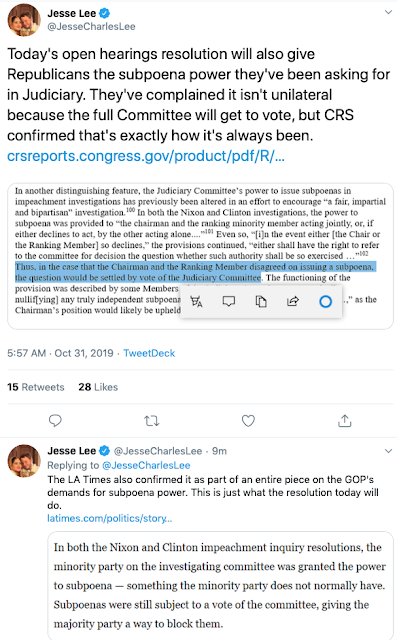Click the @JesseCharlesLee replying-to mention
This screenshot has height=640, width=397.
pos(146,465)
